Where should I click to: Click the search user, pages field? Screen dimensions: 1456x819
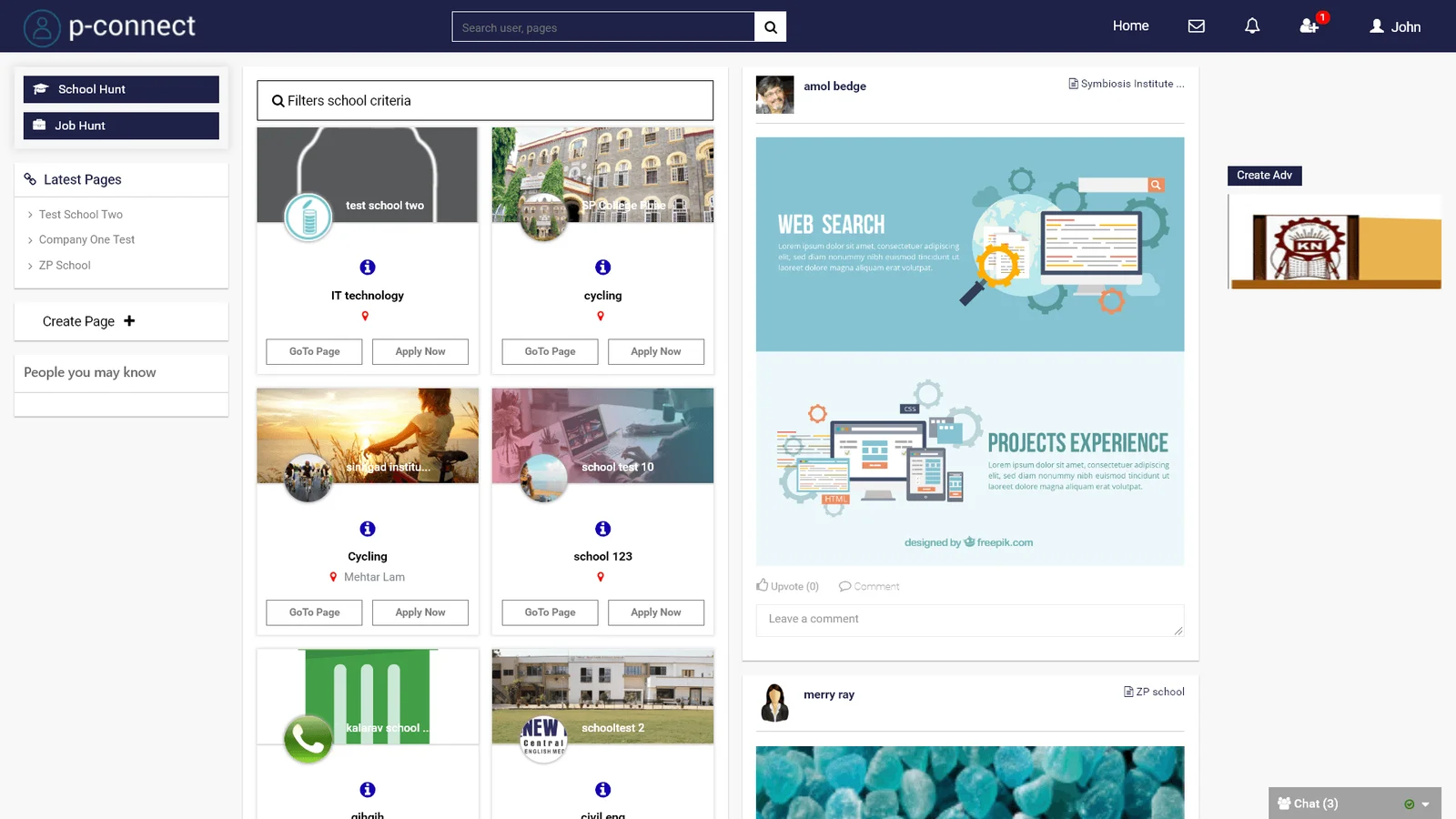pyautogui.click(x=603, y=27)
